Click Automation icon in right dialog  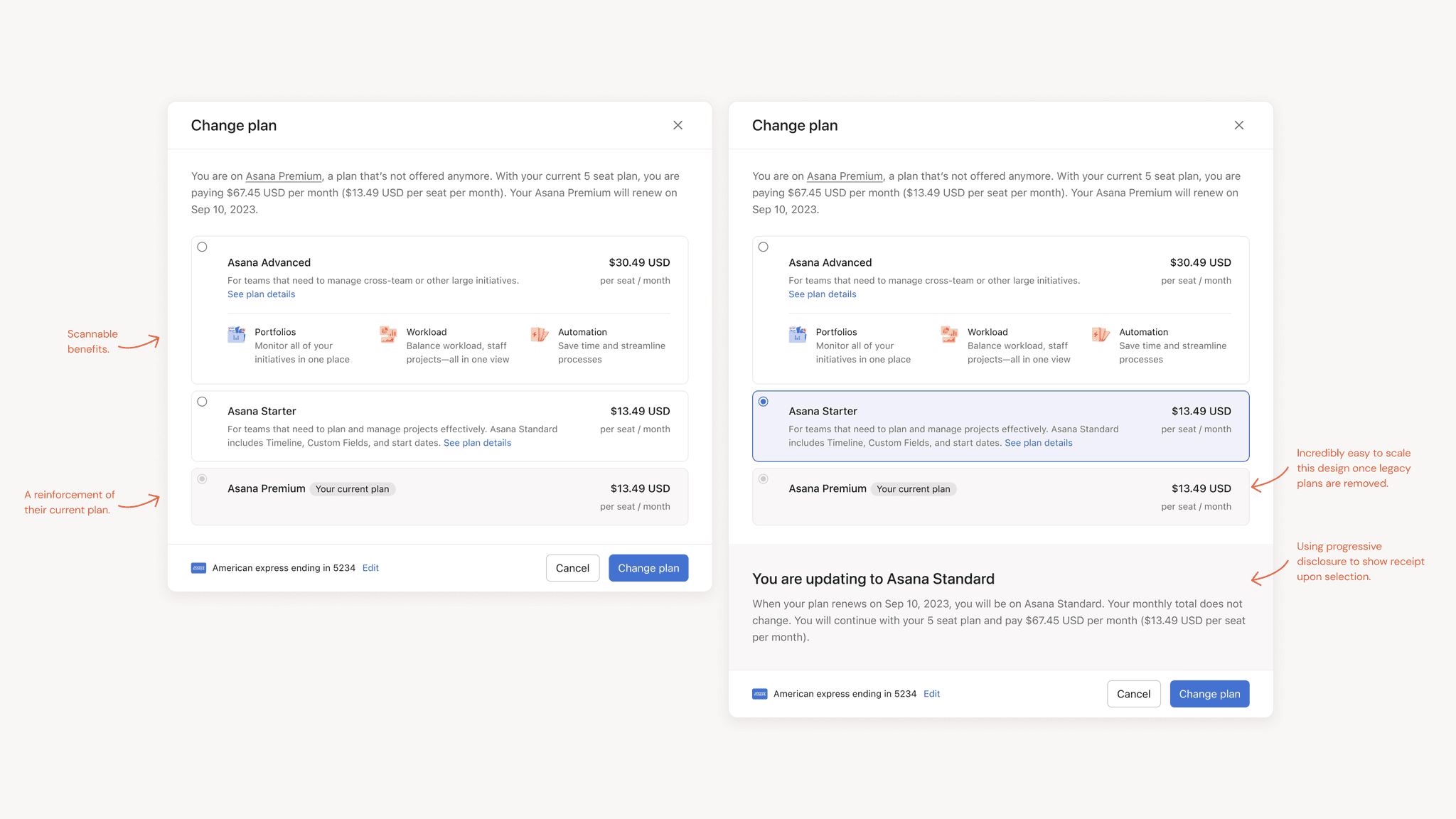[1101, 334]
